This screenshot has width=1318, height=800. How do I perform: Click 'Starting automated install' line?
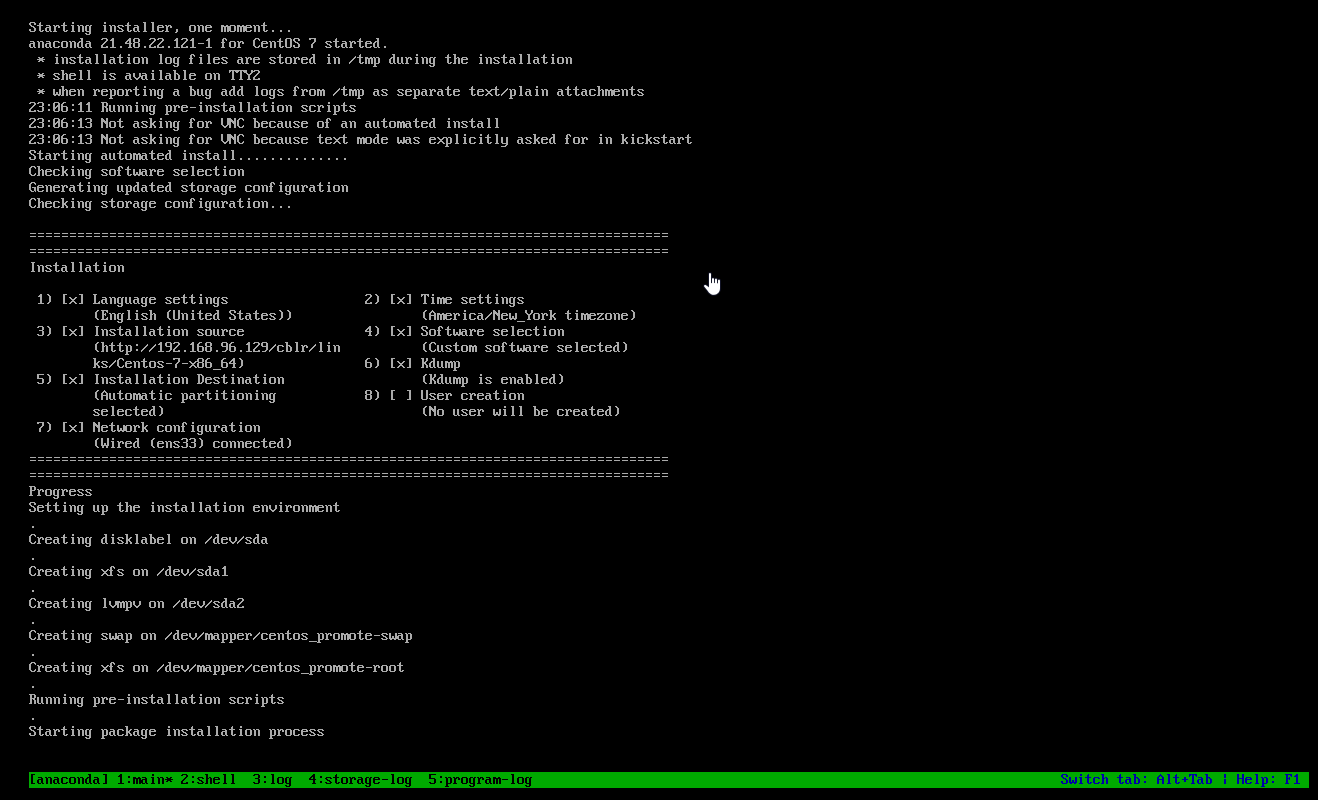pos(188,155)
